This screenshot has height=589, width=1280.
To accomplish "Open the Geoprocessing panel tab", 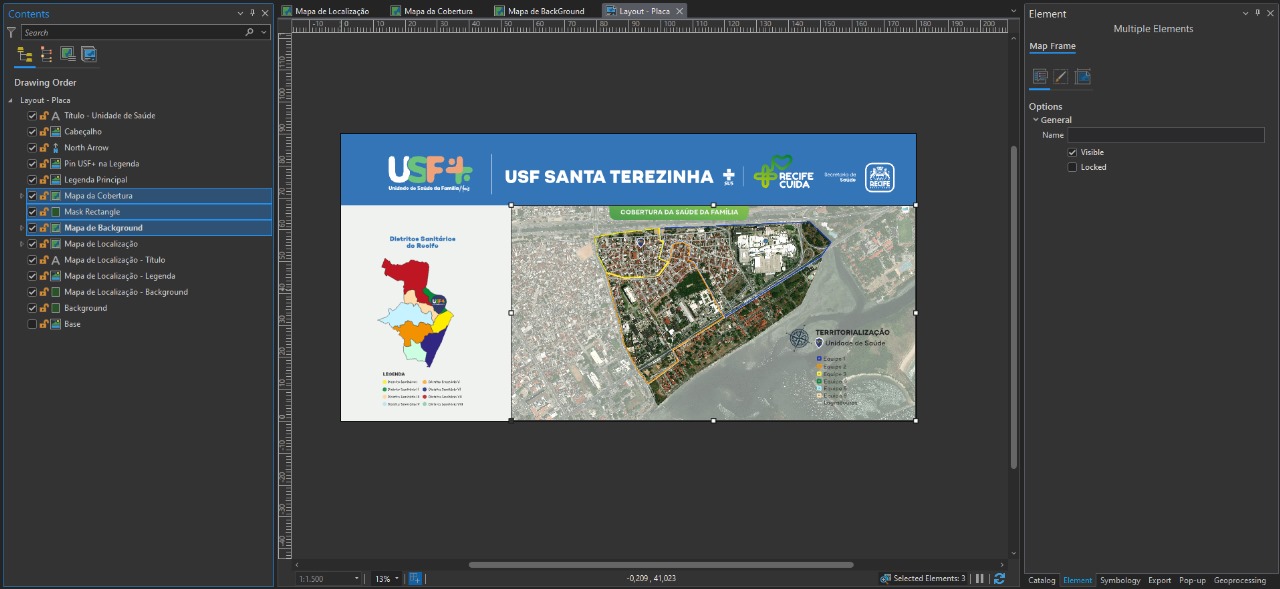I will [1240, 580].
